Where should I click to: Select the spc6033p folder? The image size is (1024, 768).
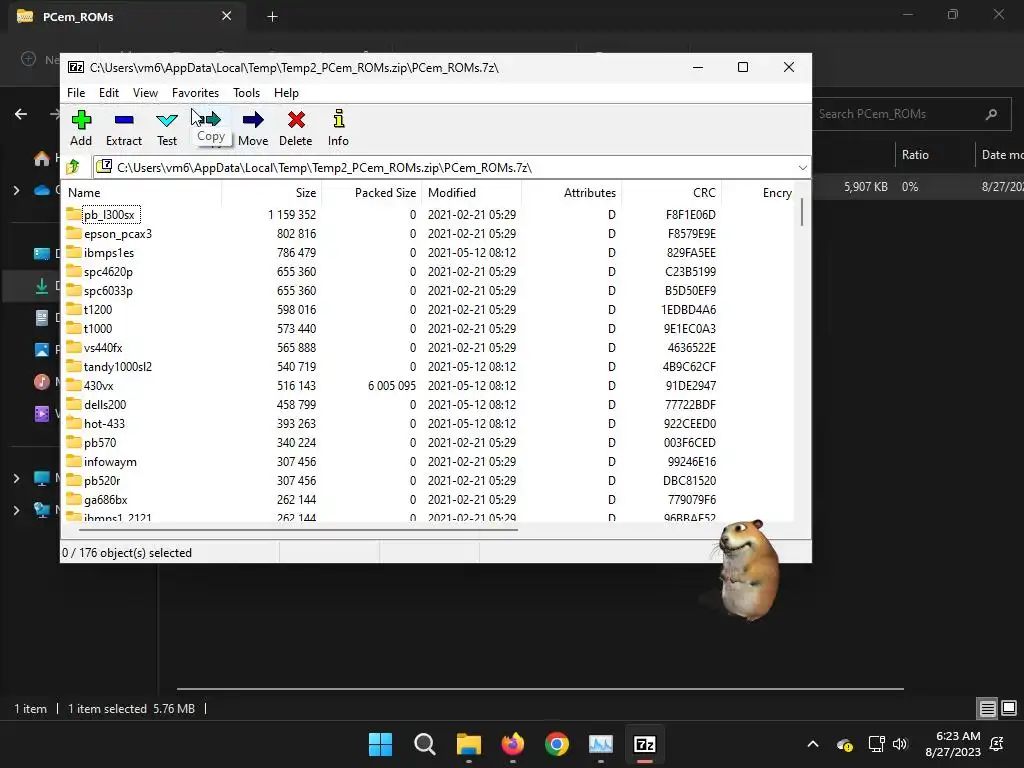coord(108,290)
